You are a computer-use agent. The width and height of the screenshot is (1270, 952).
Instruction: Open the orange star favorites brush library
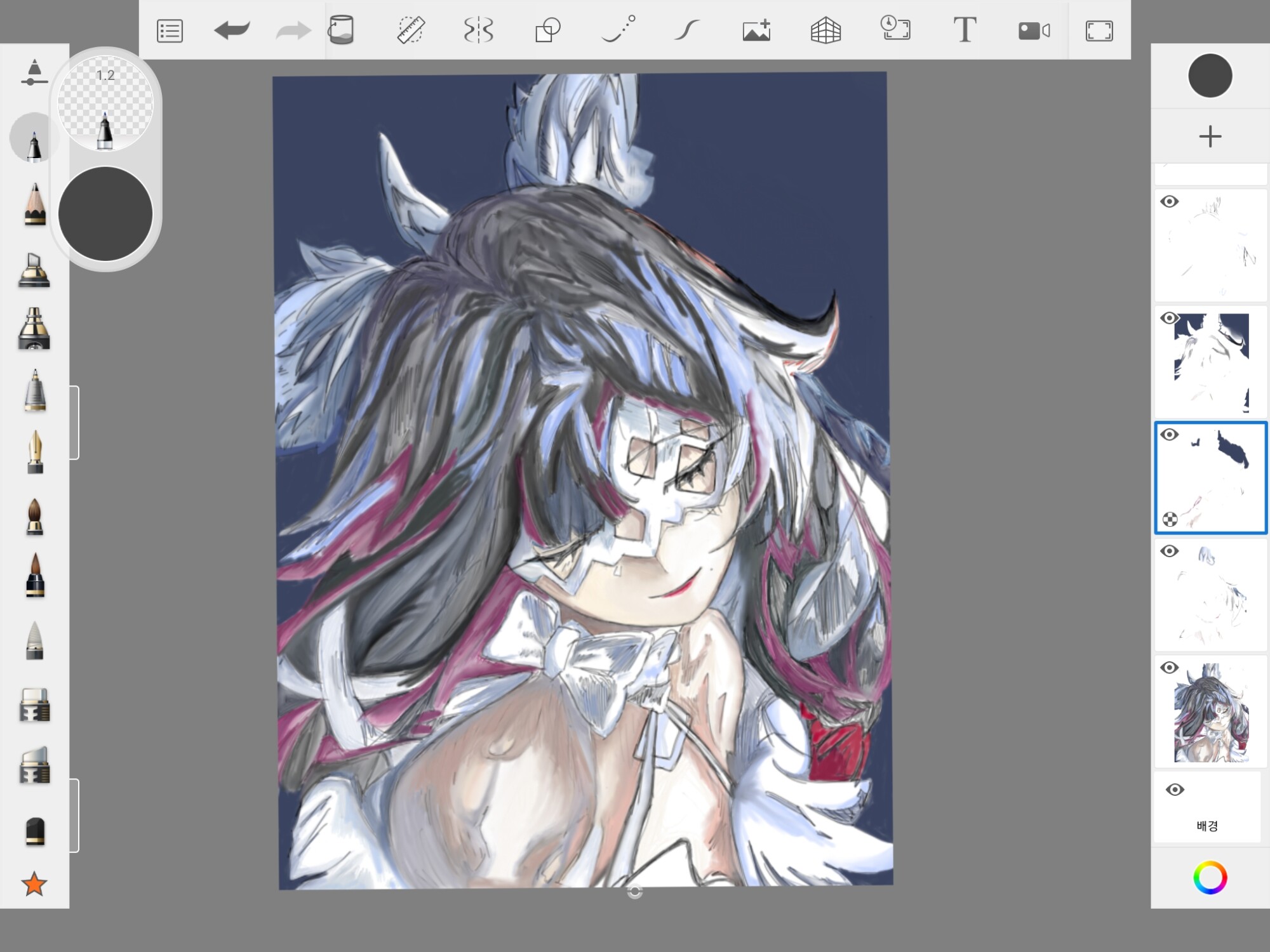click(x=34, y=884)
